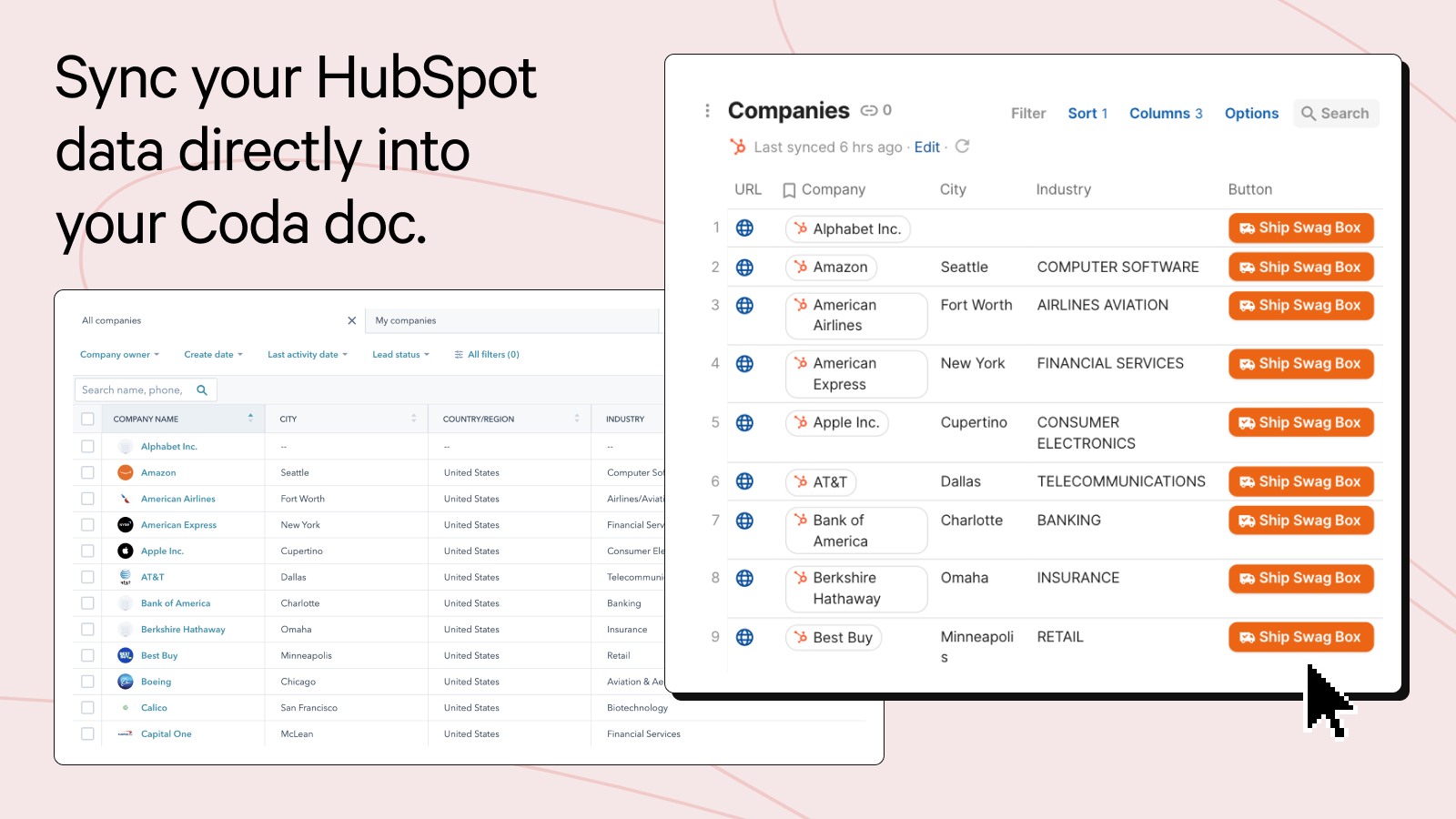Screen dimensions: 1456x819
Task: Click the bookmark icon in Company column header
Action: [x=789, y=190]
